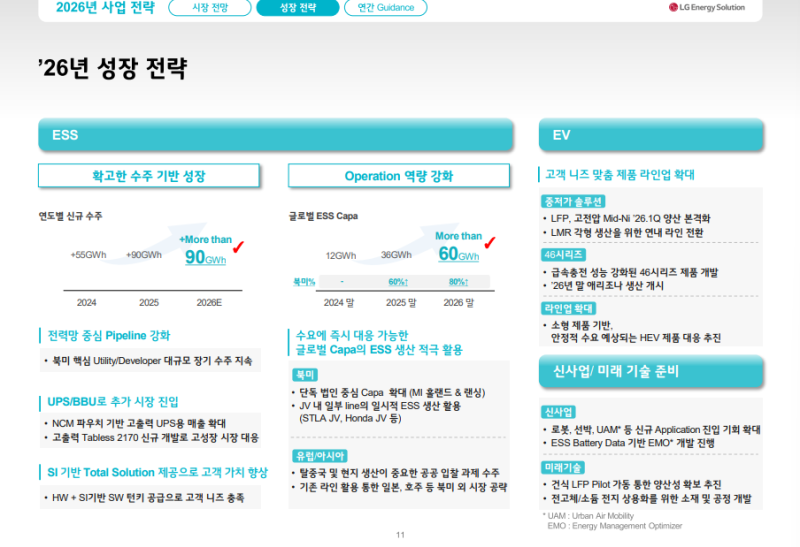Switch to the 연간 Guidance tab
This screenshot has height=547, width=800.
coord(385,8)
